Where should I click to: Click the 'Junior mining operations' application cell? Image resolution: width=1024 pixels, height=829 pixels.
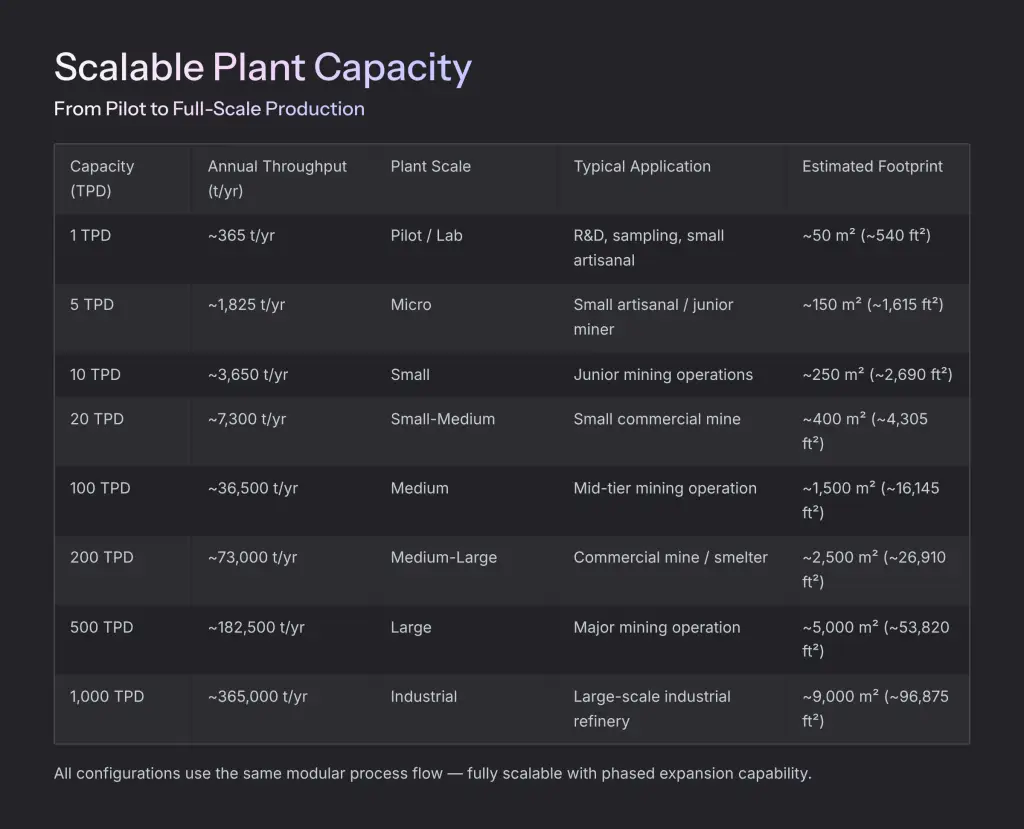click(x=663, y=375)
